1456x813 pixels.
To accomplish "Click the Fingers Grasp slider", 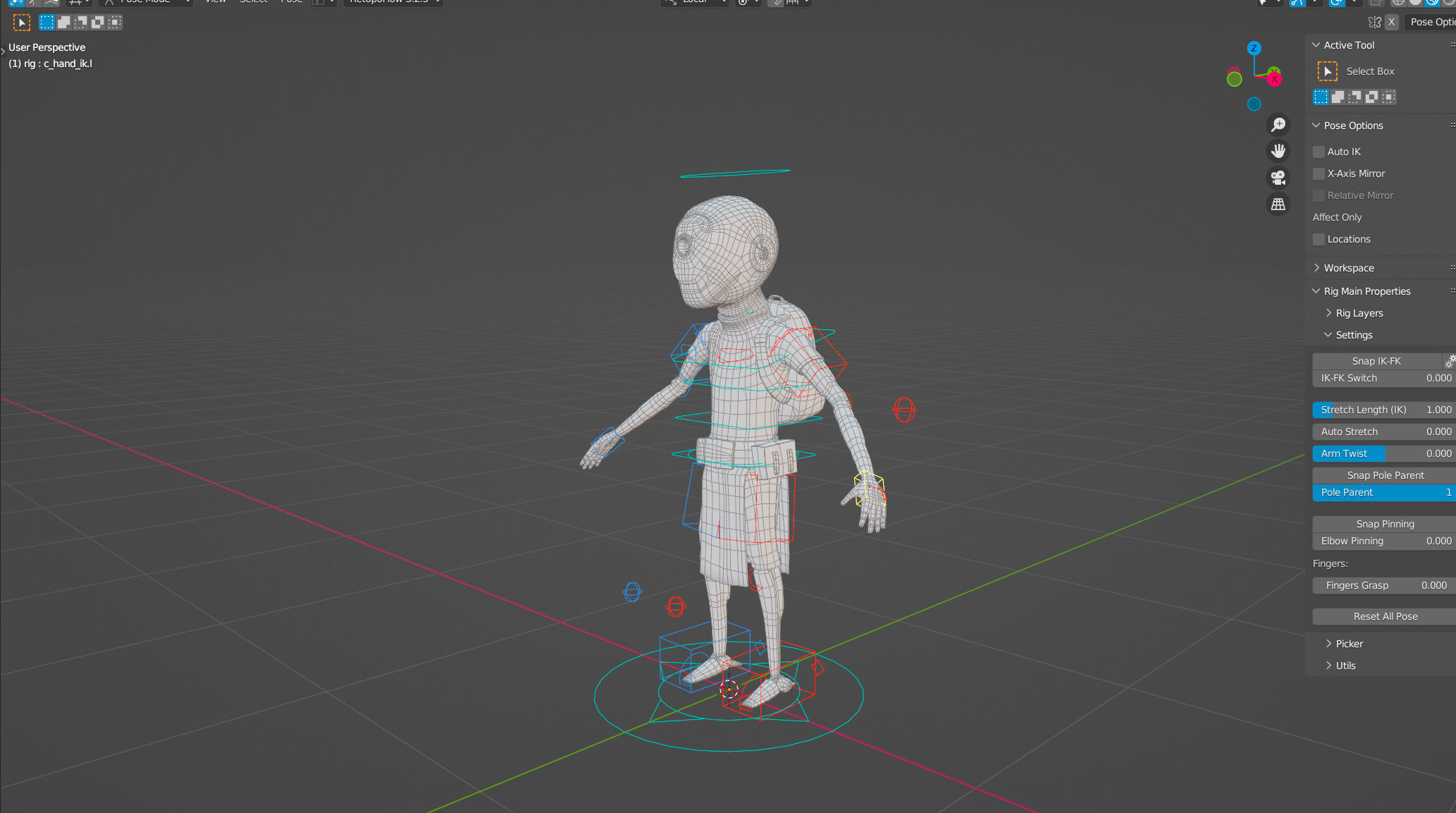I will pyautogui.click(x=1384, y=585).
